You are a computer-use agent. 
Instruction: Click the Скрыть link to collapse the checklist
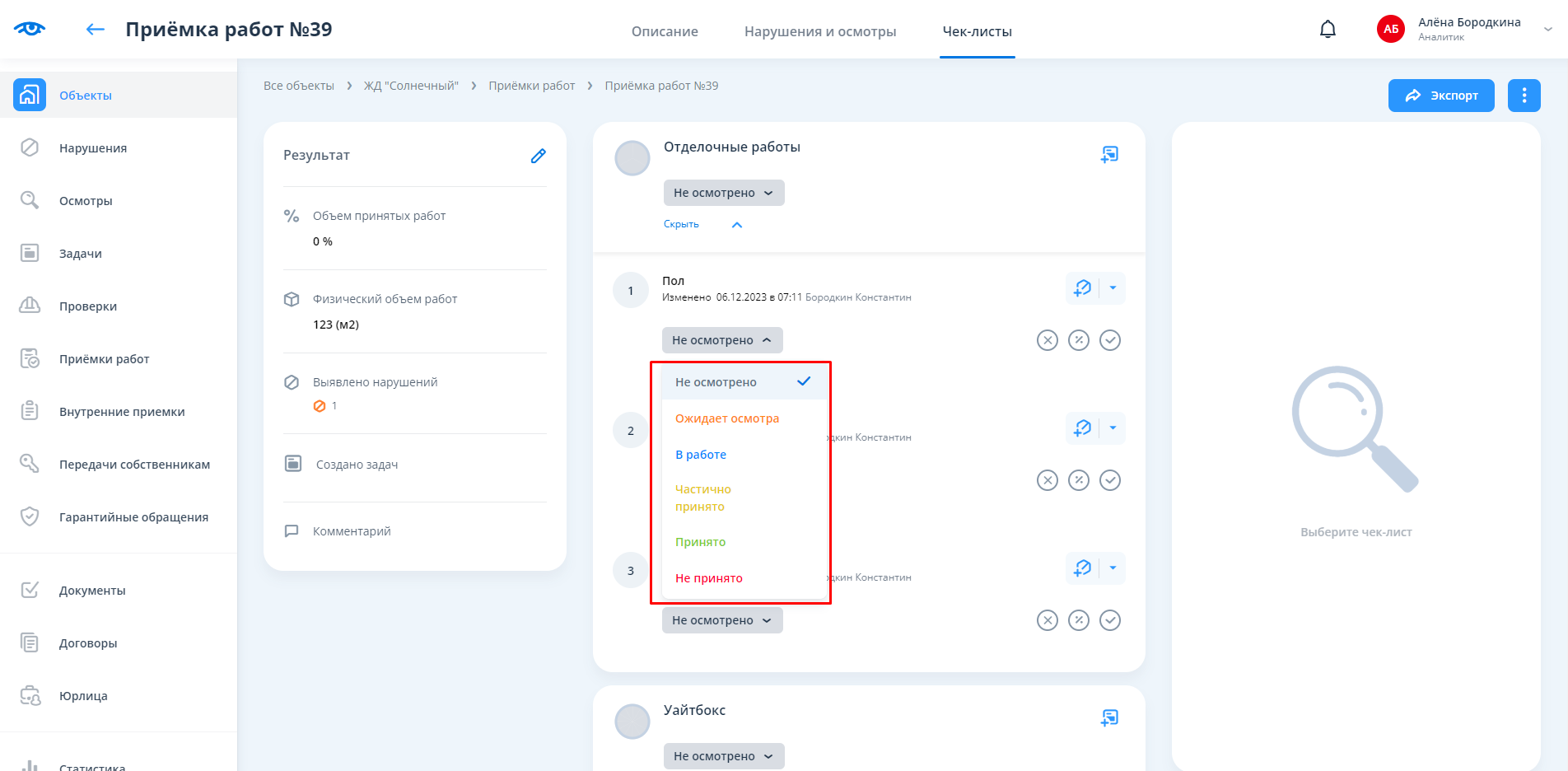pos(681,224)
